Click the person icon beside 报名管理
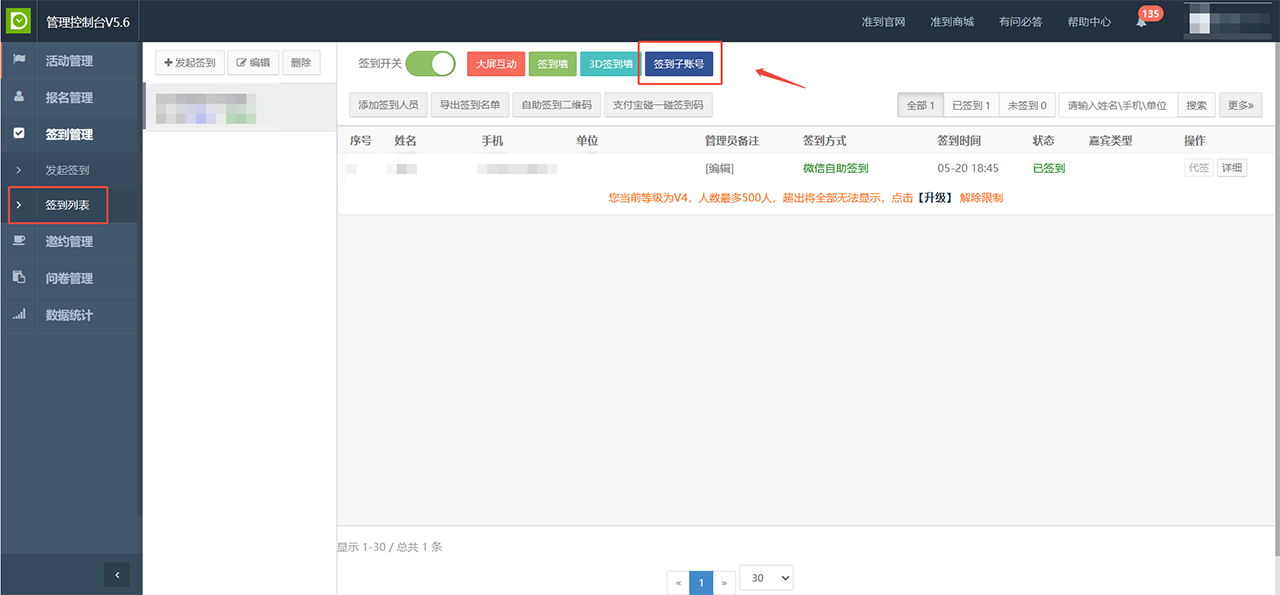1280x595 pixels. pos(19,97)
